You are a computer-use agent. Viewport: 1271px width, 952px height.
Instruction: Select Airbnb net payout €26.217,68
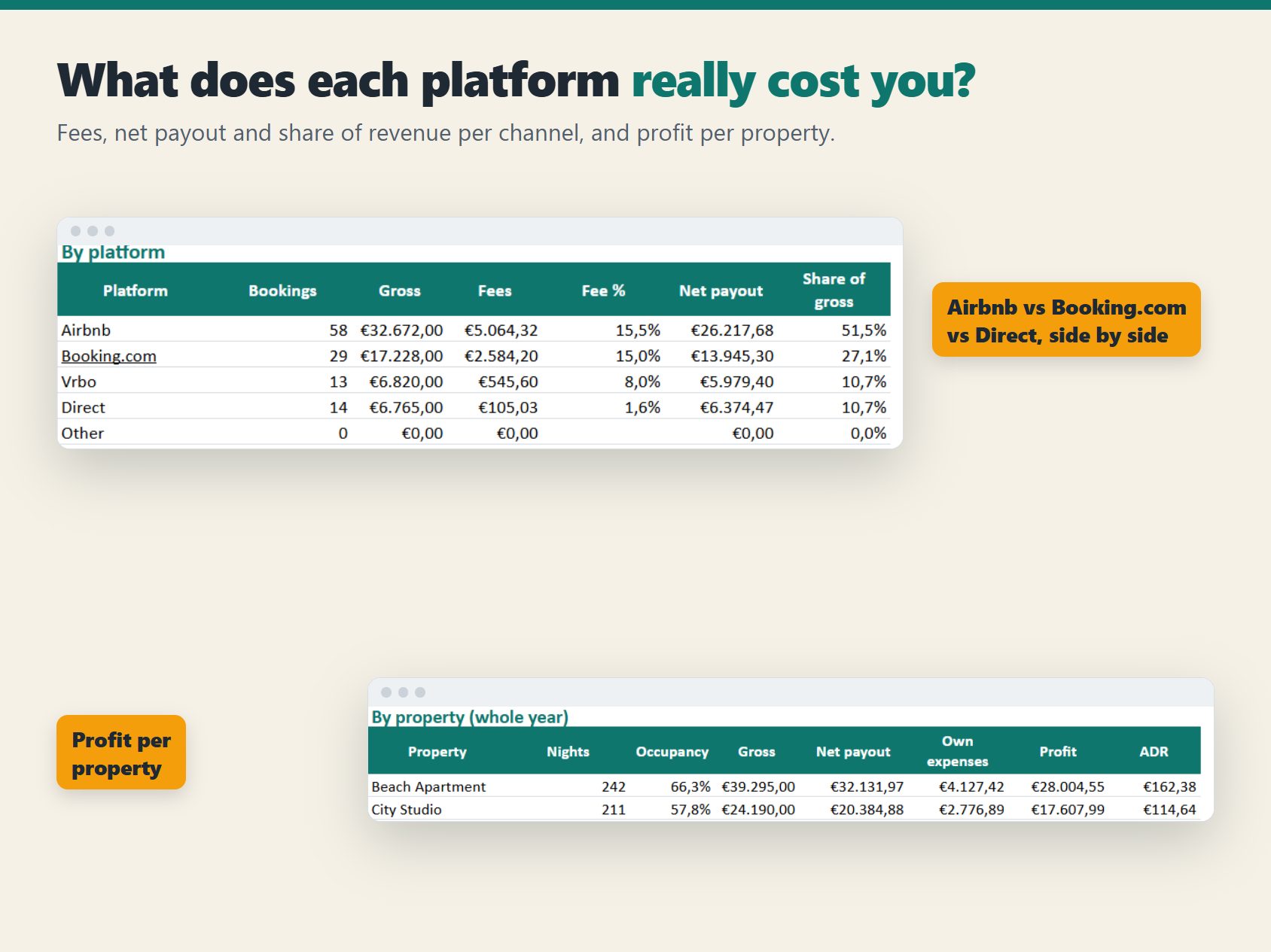pyautogui.click(x=732, y=330)
